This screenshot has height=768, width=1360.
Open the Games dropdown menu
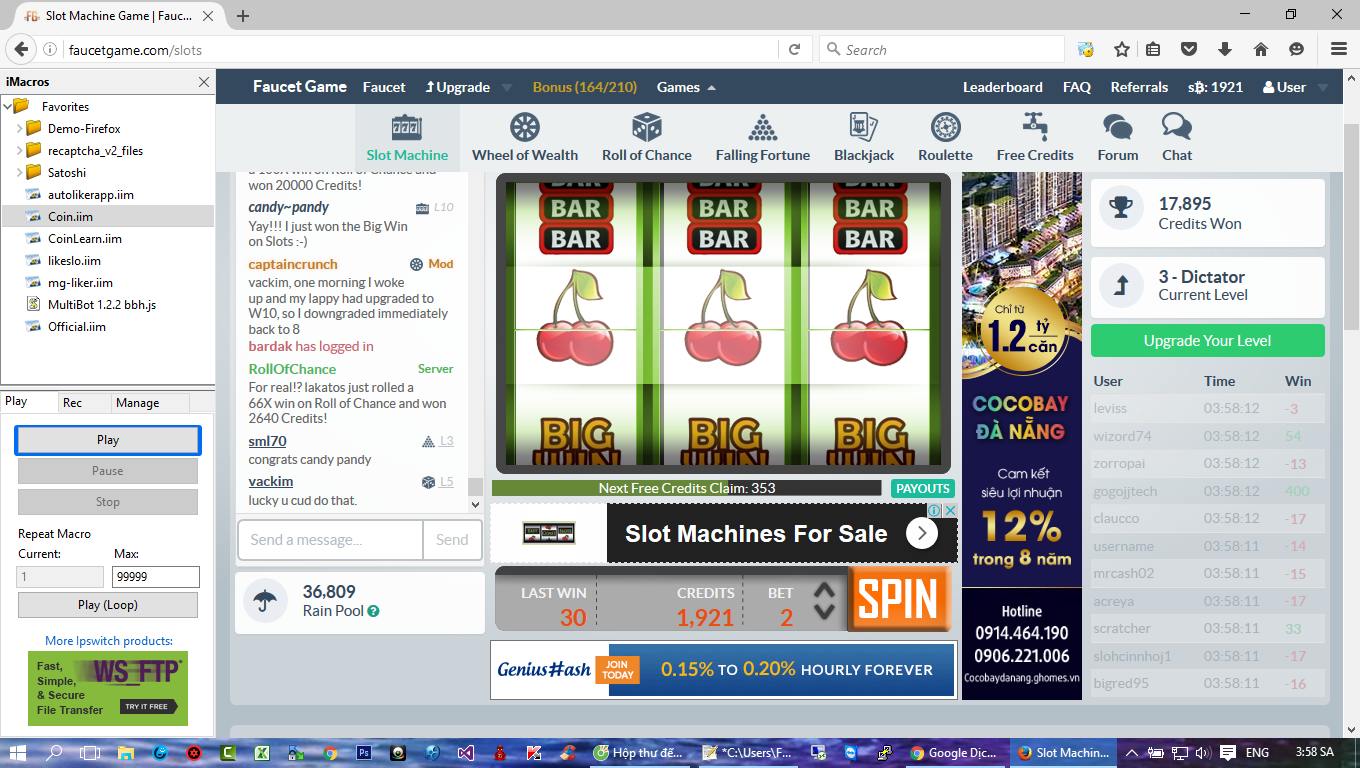(x=686, y=87)
